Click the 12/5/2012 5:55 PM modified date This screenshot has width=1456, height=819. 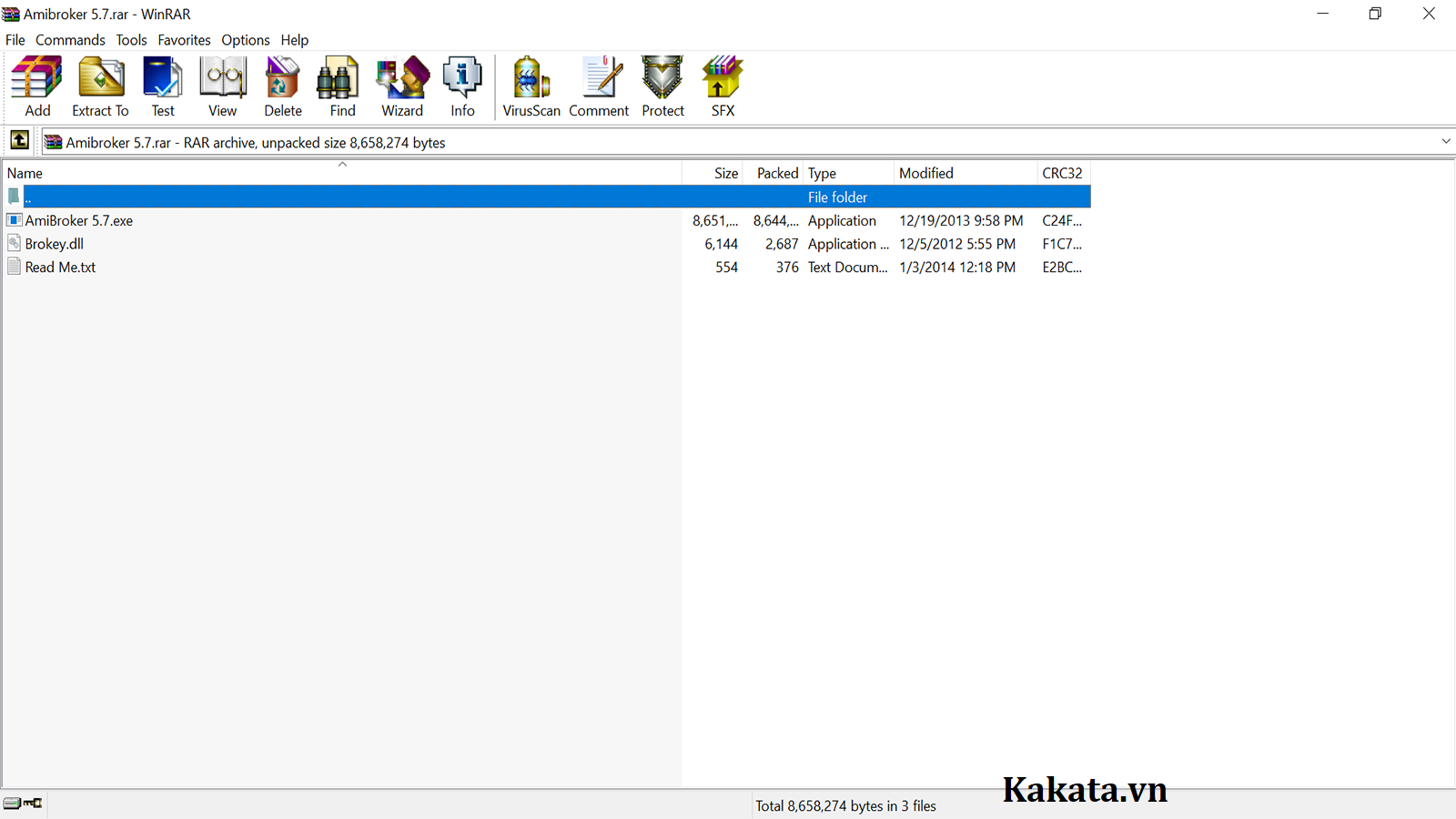click(957, 244)
